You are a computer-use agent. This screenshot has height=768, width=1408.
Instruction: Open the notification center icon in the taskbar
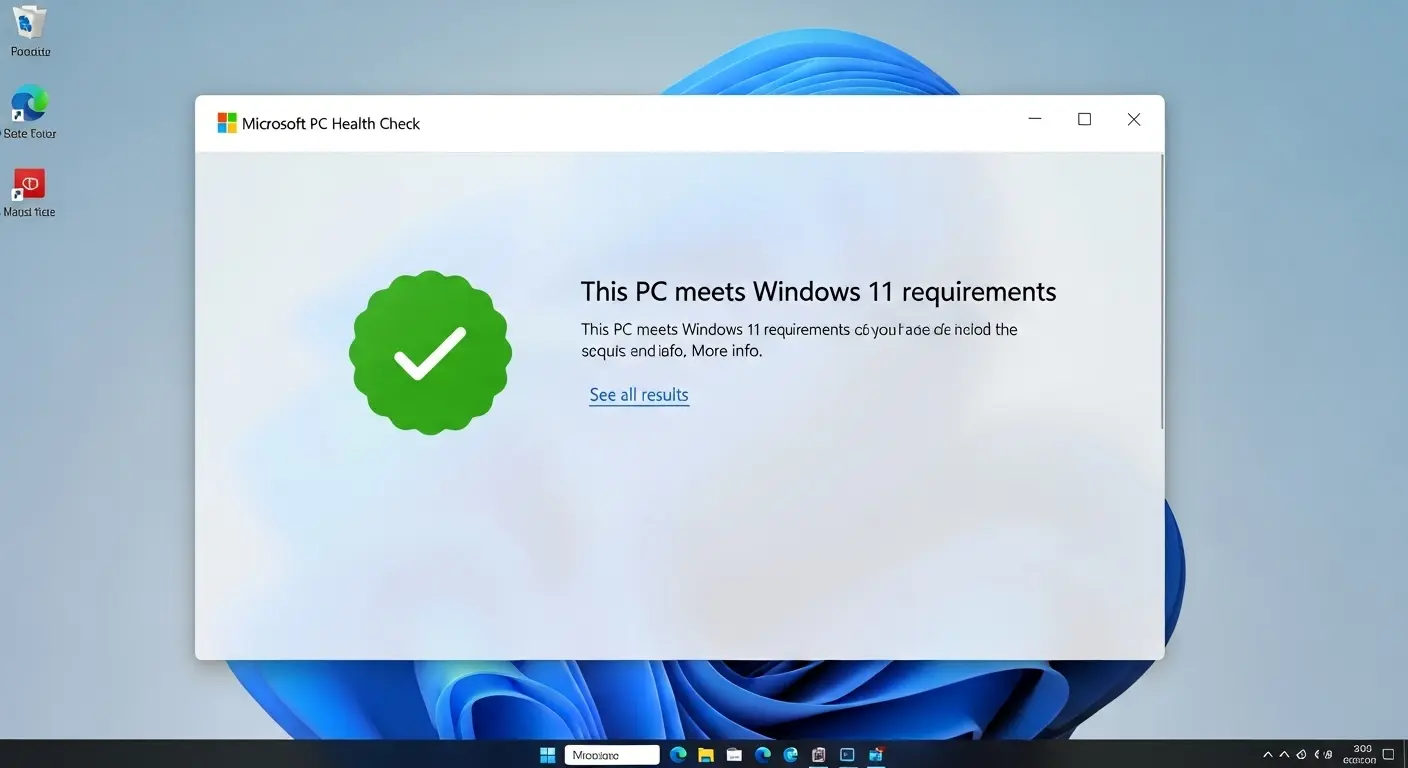[x=1389, y=754]
